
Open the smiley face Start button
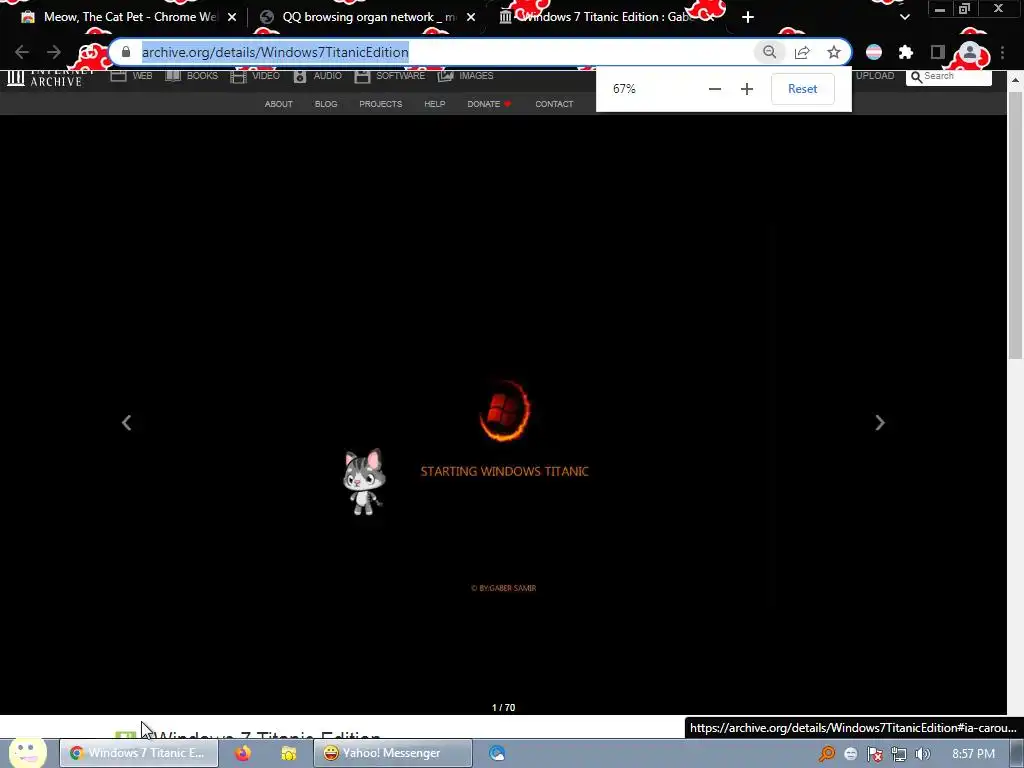tap(27, 753)
